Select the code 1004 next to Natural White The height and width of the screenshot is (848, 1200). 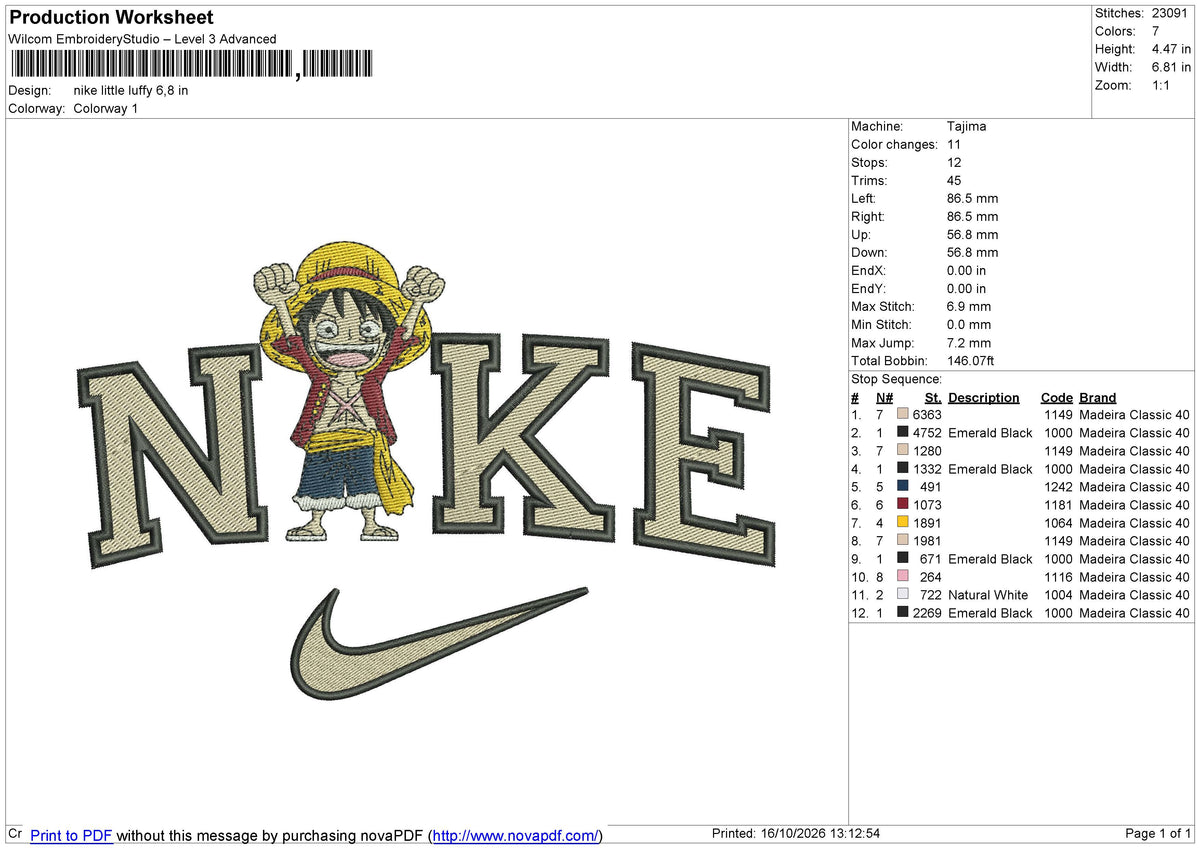[1058, 595]
